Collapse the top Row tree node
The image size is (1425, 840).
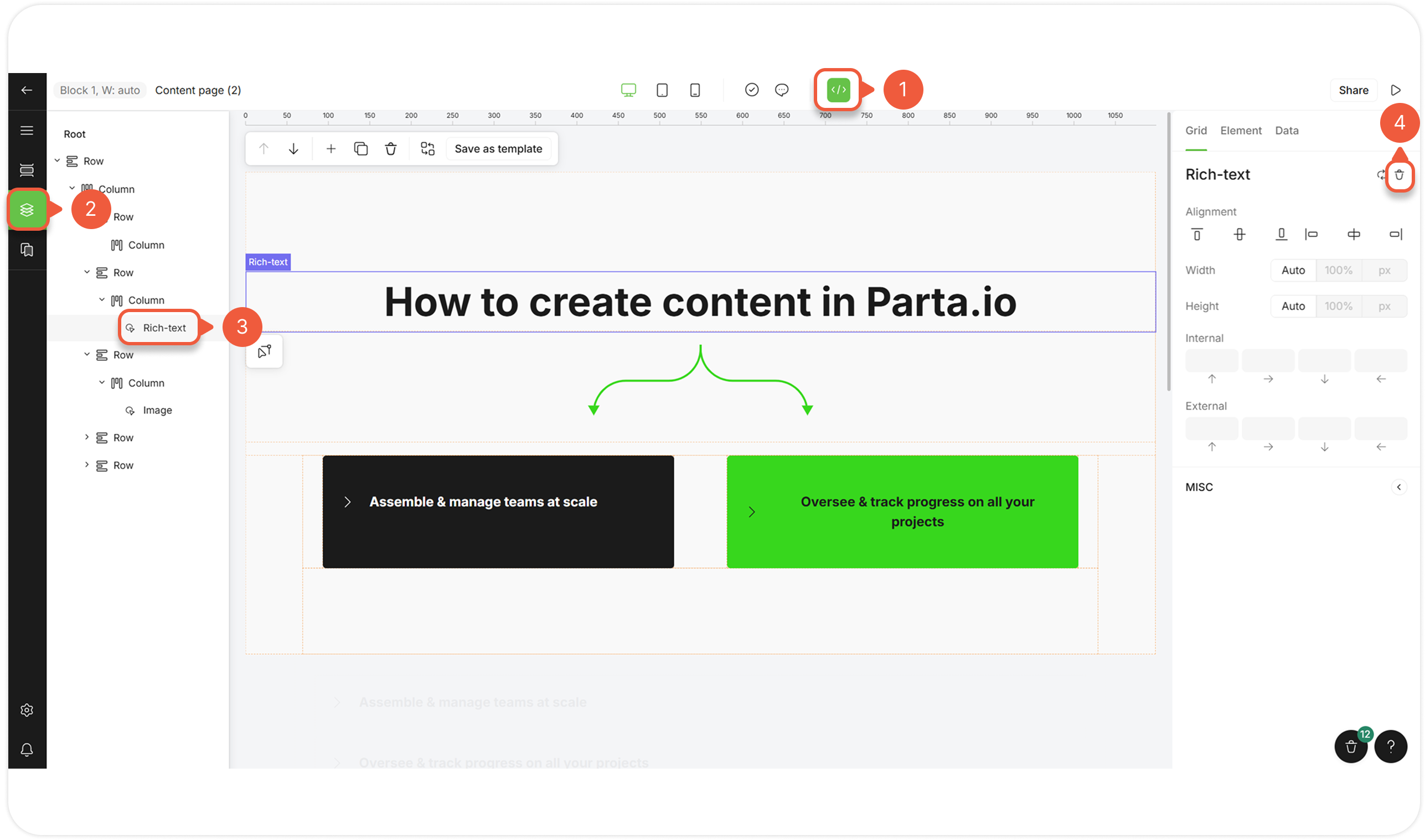57,161
